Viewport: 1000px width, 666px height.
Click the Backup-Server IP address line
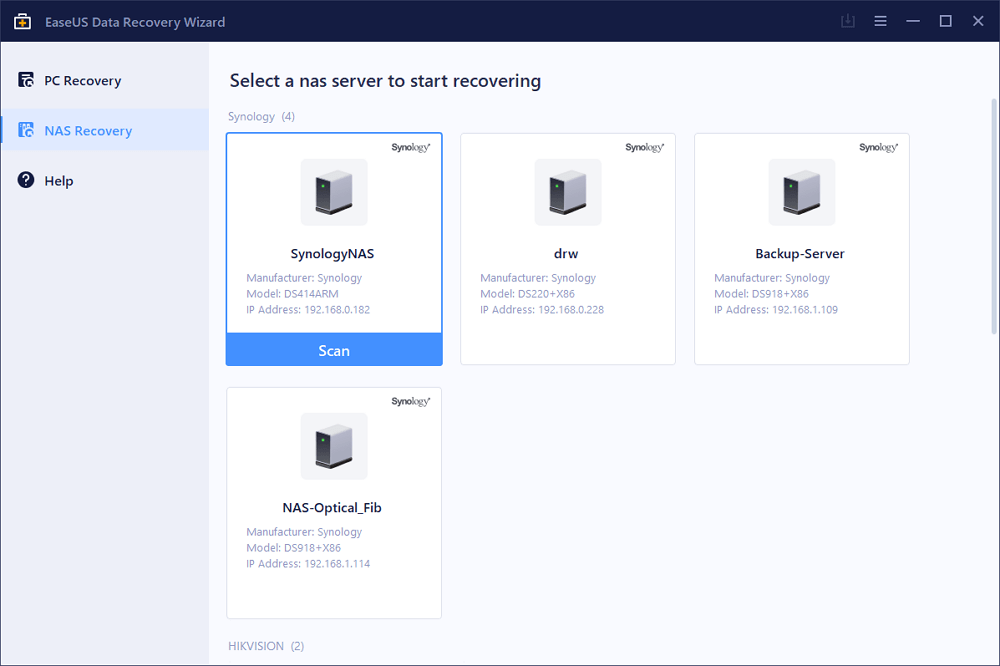[775, 310]
